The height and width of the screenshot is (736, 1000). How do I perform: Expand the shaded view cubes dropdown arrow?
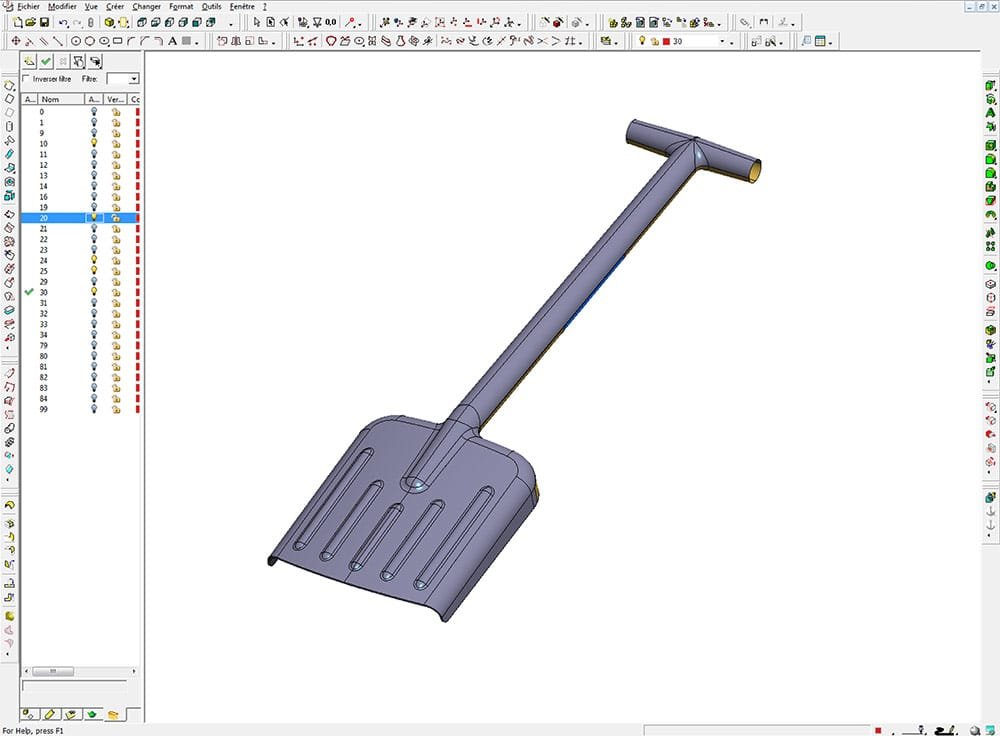(232, 22)
